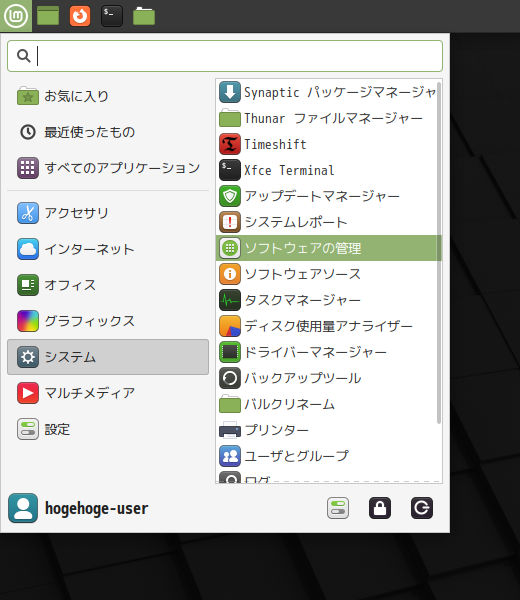This screenshot has height=600, width=520.
Task: Open the Linux Mint menu button
Action: click(x=16, y=16)
